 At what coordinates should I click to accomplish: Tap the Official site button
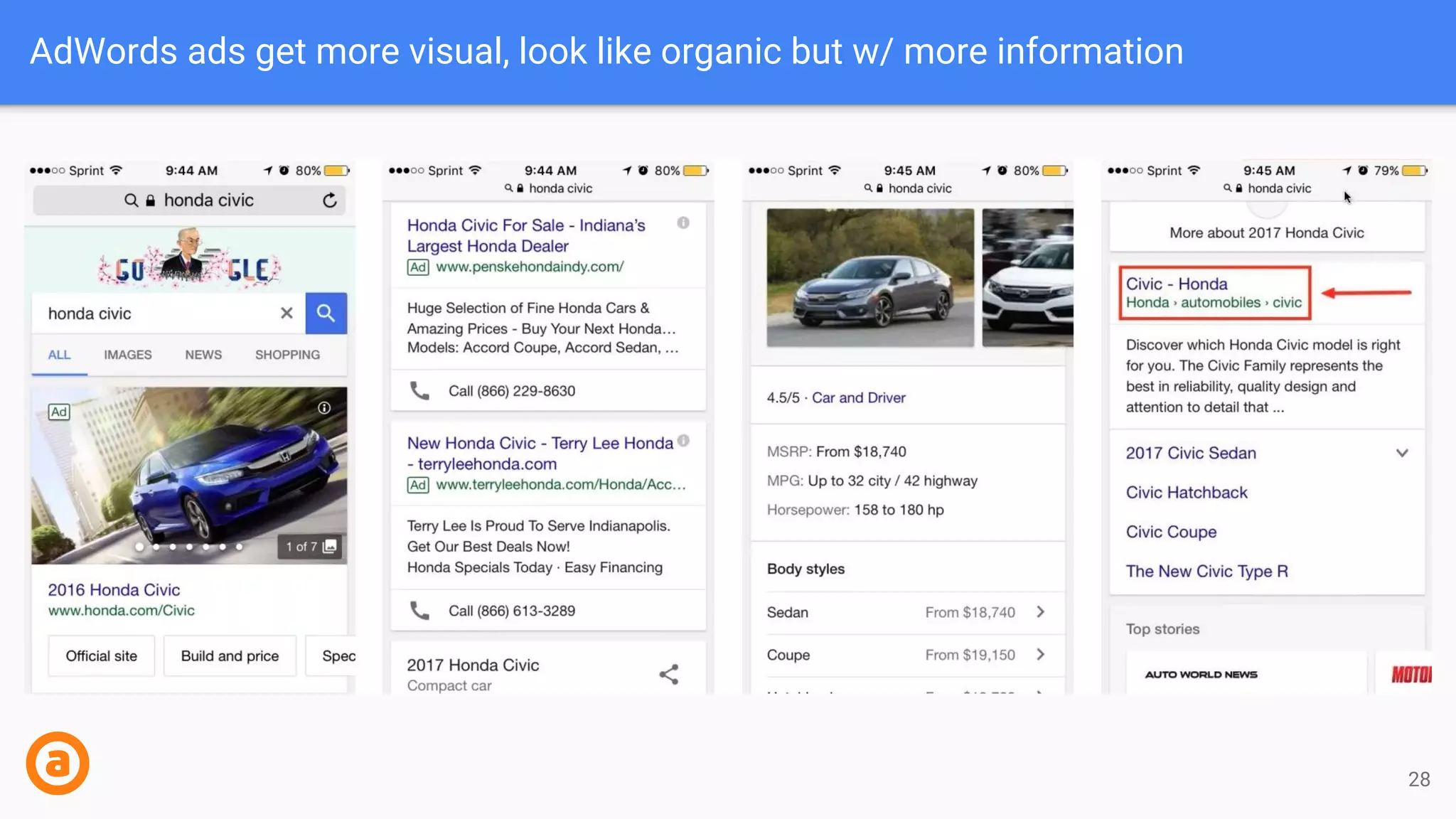click(x=101, y=655)
